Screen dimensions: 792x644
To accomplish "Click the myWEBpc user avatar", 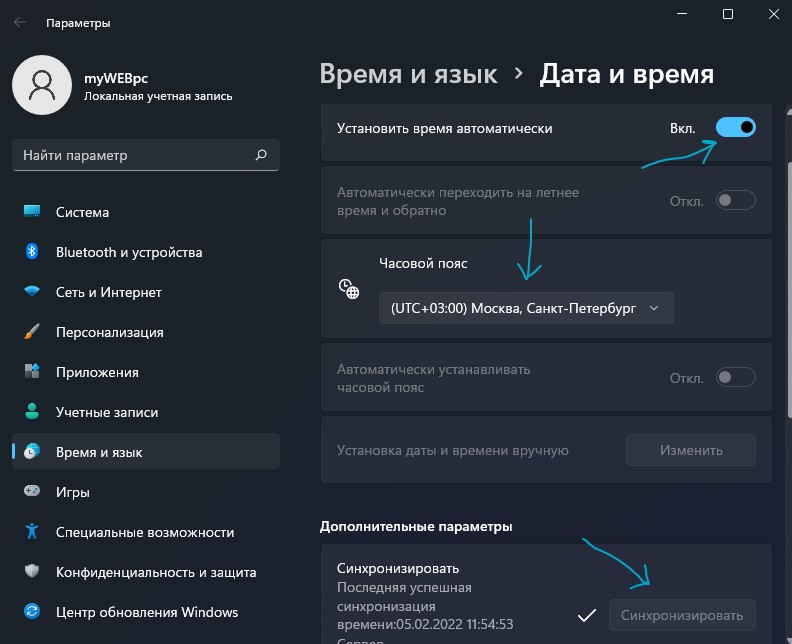I will click(42, 85).
